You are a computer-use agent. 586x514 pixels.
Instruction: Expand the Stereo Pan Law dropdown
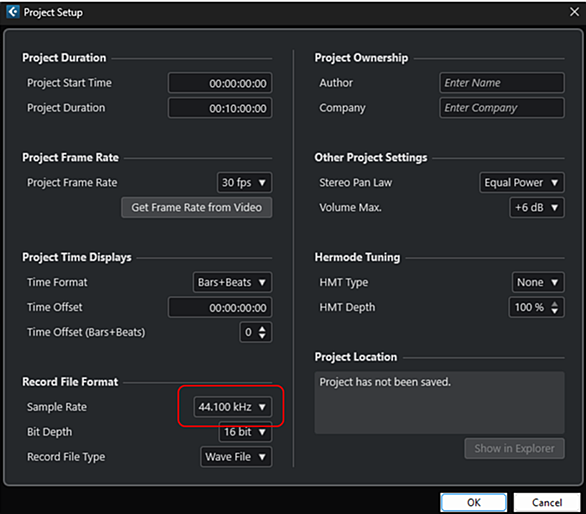pos(522,182)
